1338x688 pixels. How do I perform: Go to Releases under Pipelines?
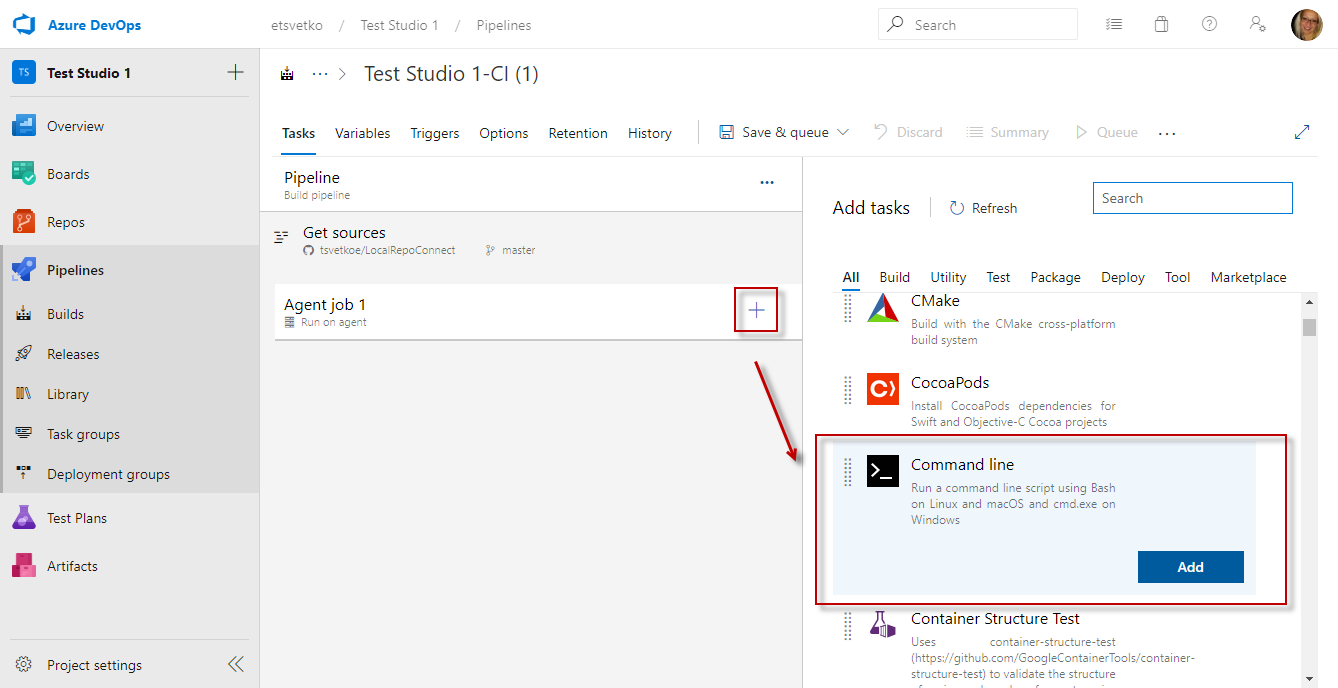pyautogui.click(x=130, y=354)
